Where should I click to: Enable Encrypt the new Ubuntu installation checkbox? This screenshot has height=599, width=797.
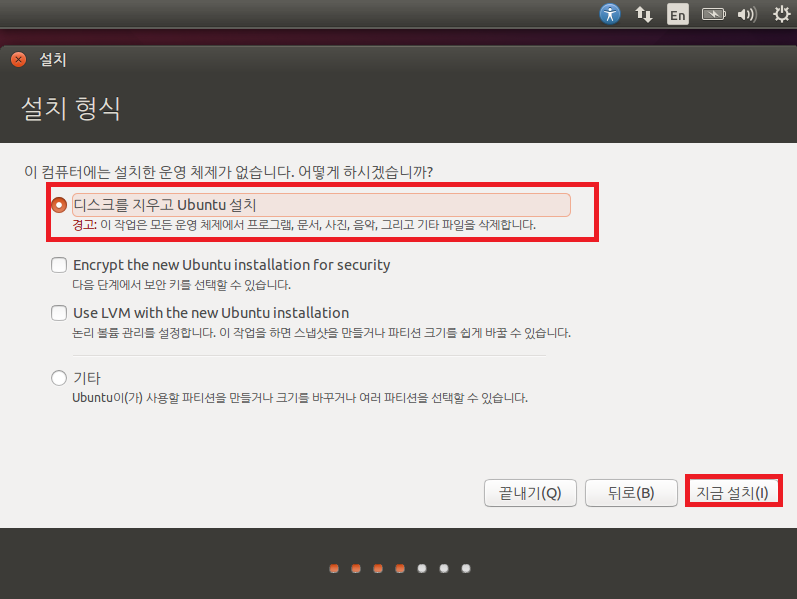pyautogui.click(x=59, y=265)
